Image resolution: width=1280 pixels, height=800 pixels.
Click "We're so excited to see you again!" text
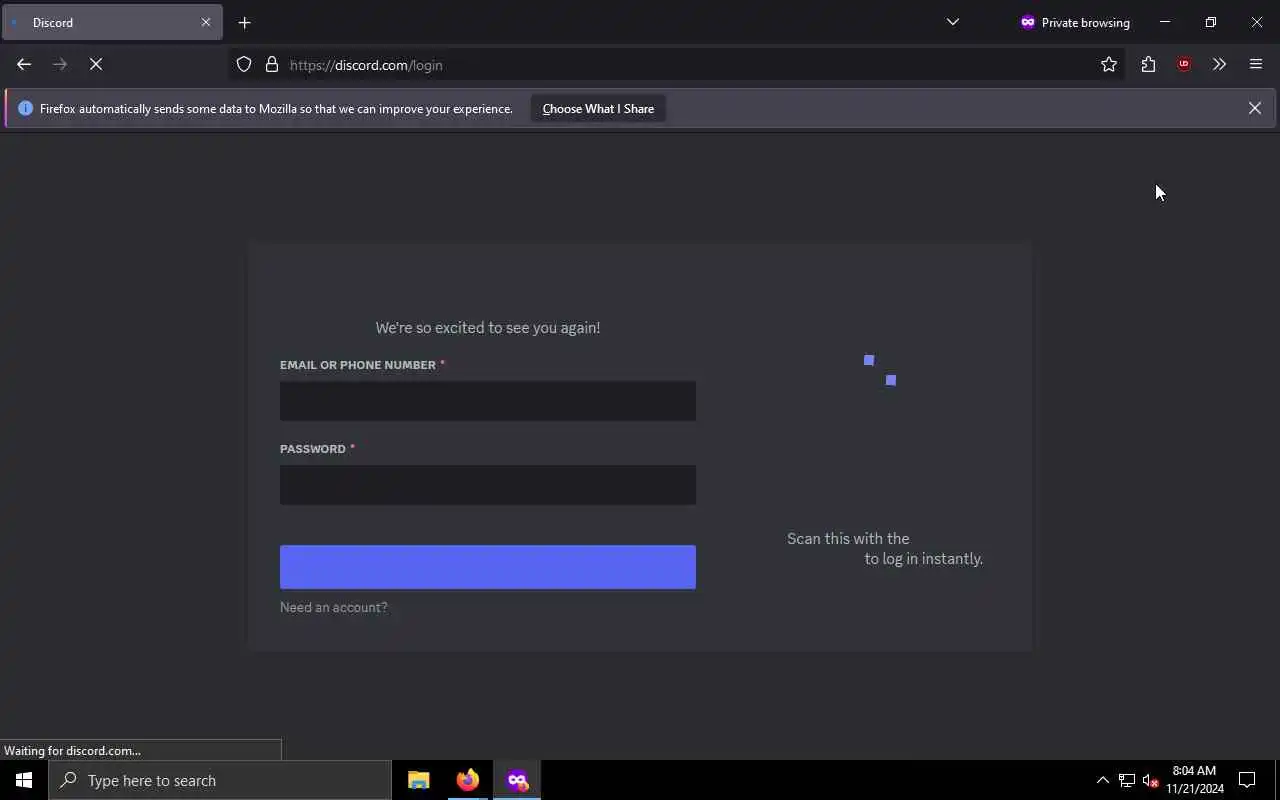pos(488,328)
